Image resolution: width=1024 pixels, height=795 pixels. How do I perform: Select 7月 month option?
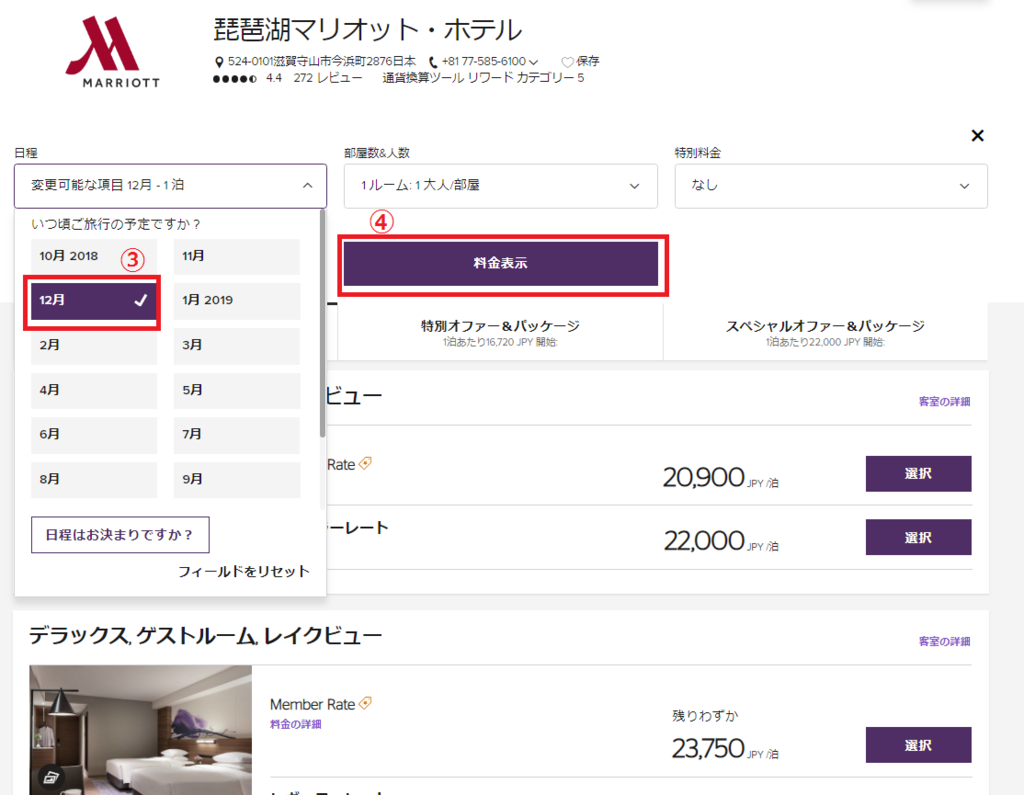coord(236,434)
